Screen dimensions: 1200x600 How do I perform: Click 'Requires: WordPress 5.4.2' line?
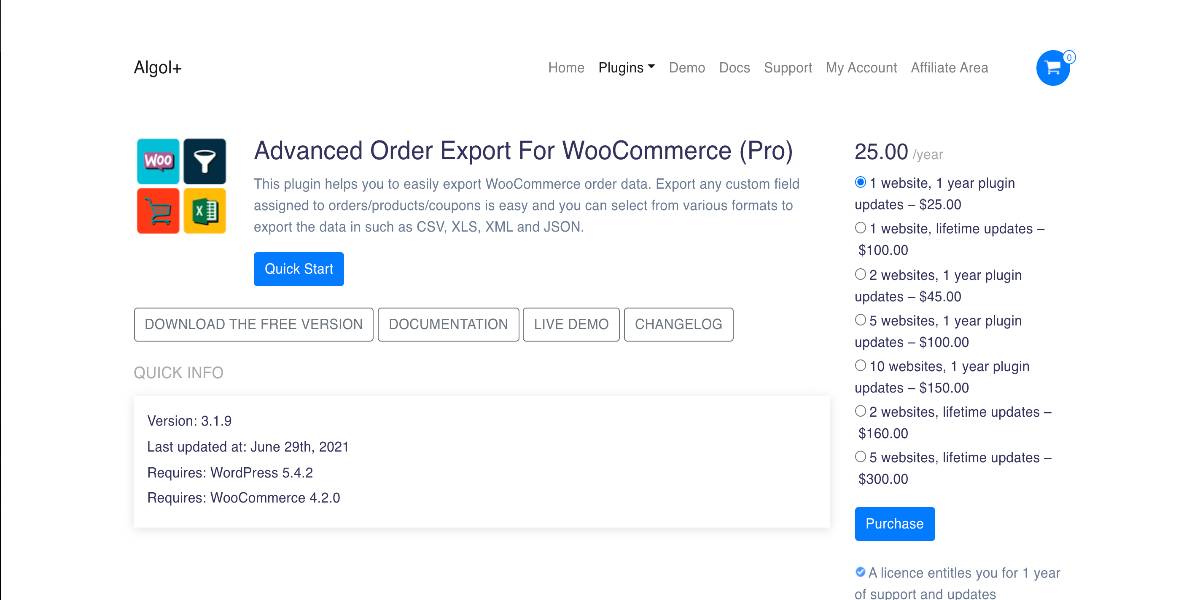pyautogui.click(x=230, y=472)
